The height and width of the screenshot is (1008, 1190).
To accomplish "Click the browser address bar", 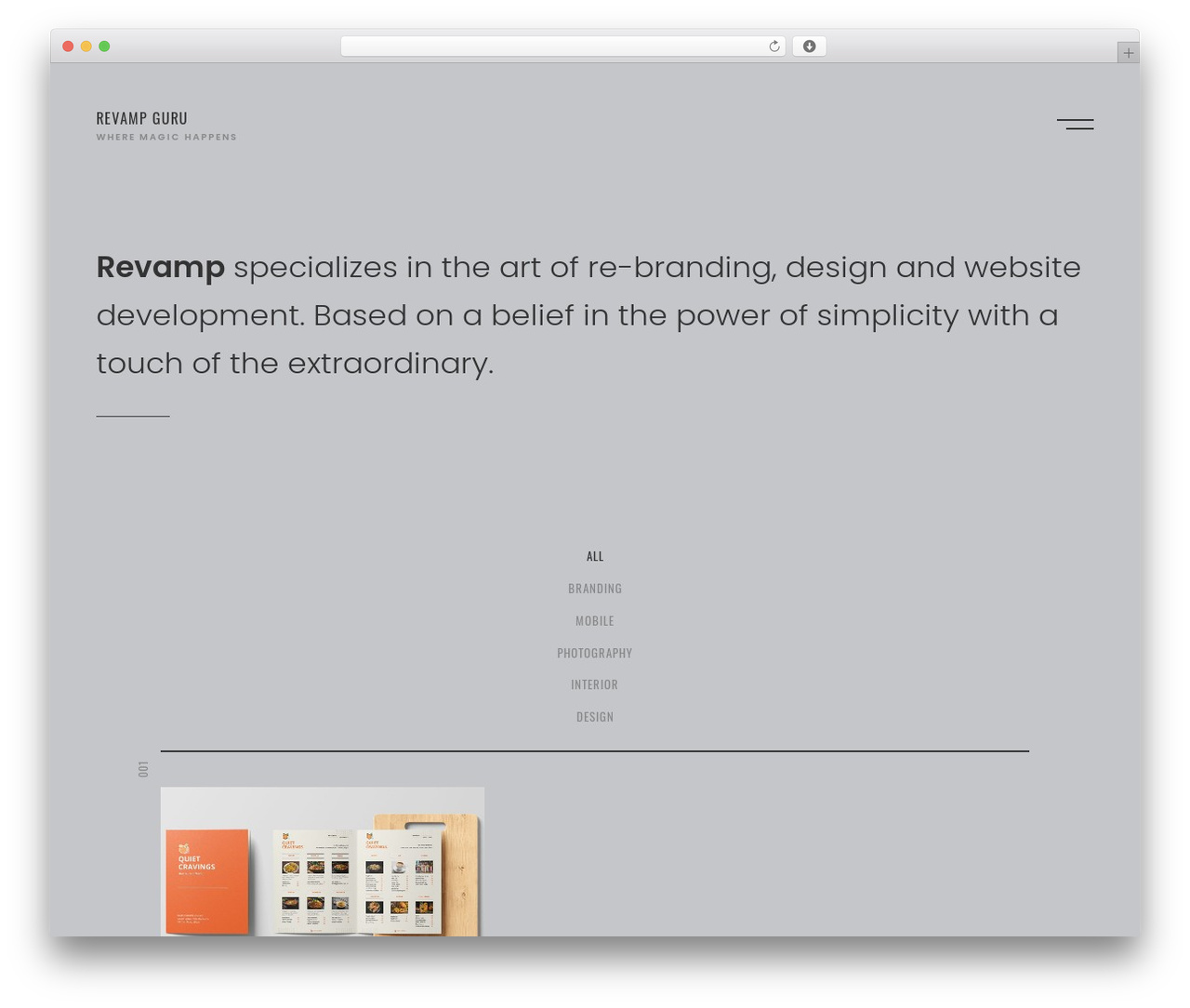I will coord(562,46).
